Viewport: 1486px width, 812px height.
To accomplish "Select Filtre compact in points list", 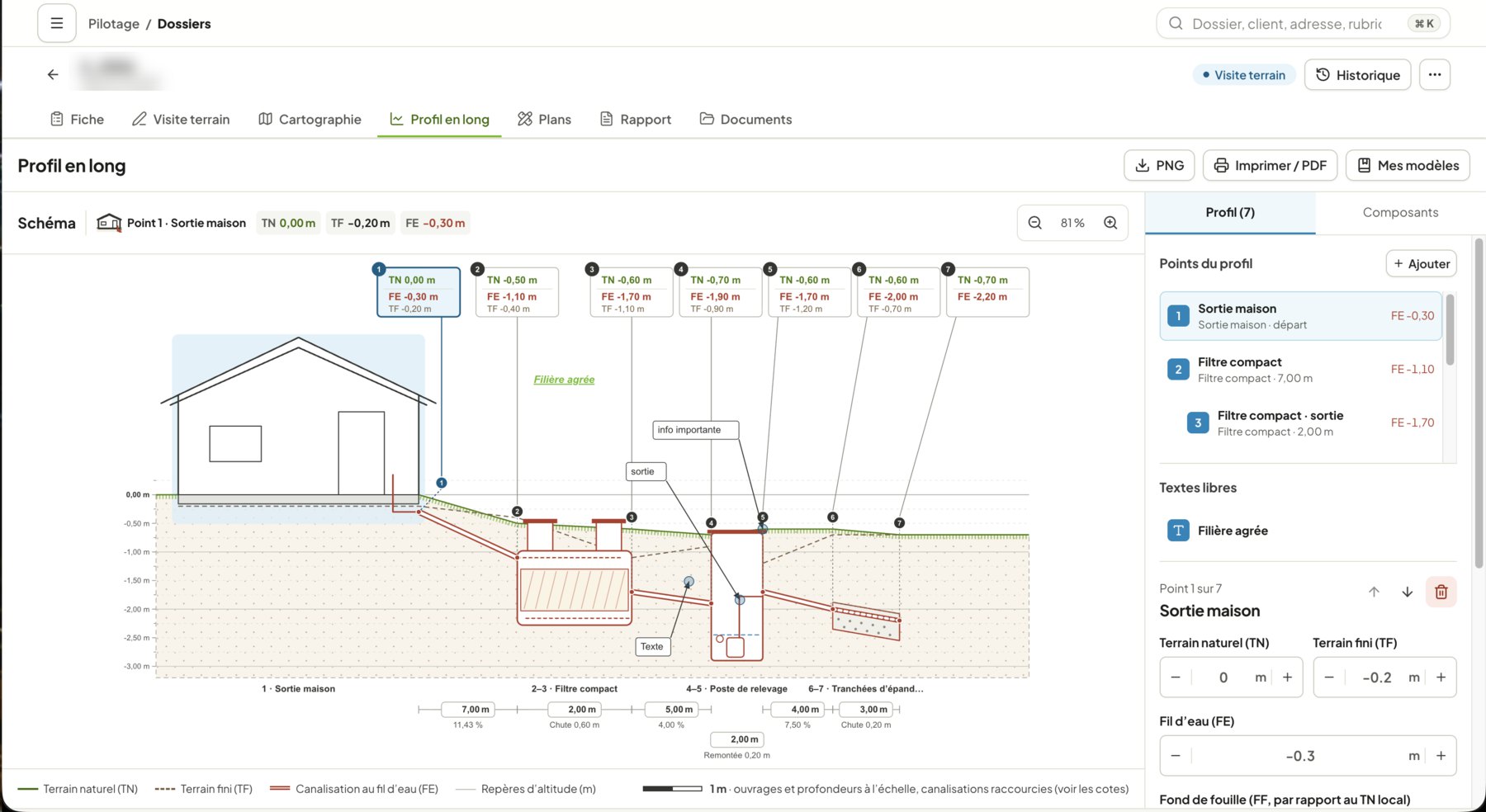I will (x=1300, y=370).
